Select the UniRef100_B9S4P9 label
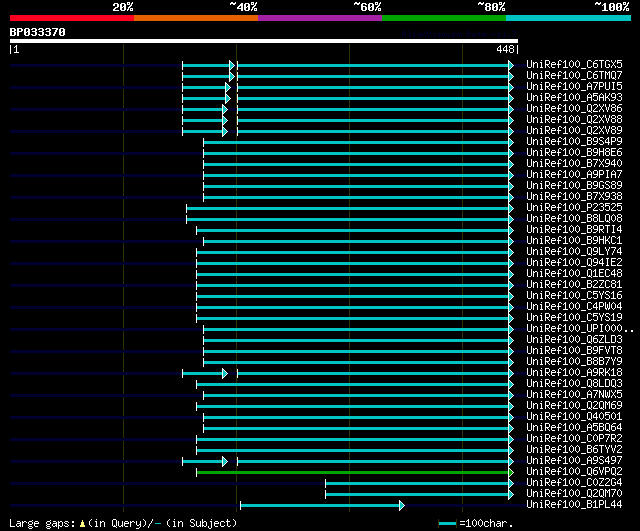Image resolution: width=640 pixels, height=531 pixels. [574, 142]
